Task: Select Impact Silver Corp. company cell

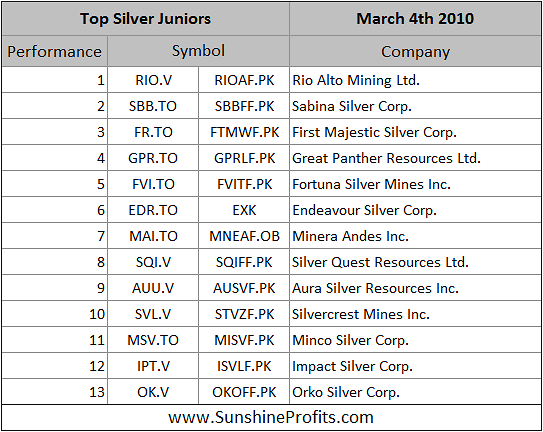Action: [415, 366]
